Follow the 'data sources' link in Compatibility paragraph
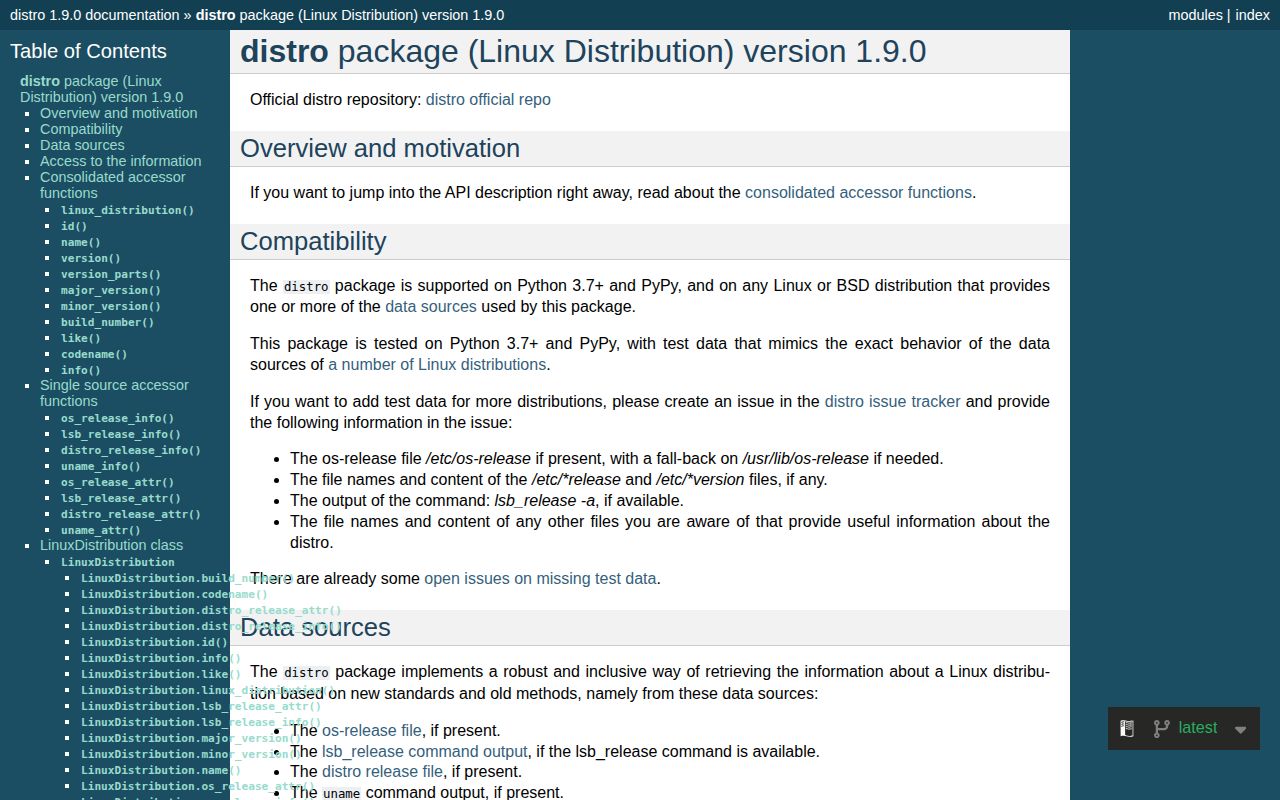 point(431,306)
